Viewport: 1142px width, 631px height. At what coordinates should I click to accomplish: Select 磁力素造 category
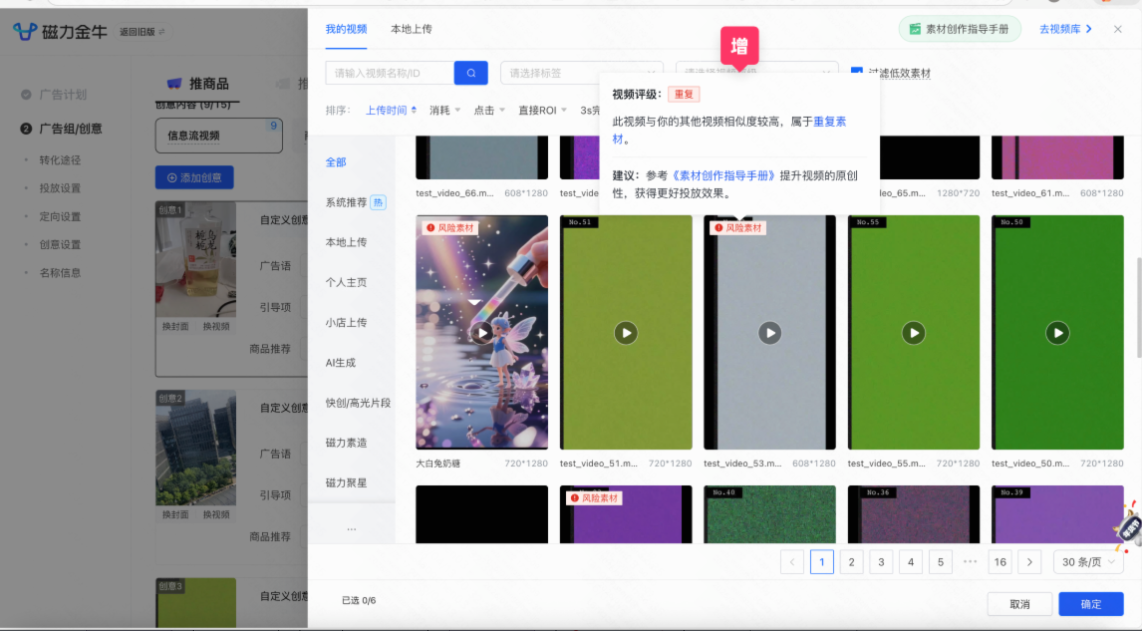click(346, 442)
